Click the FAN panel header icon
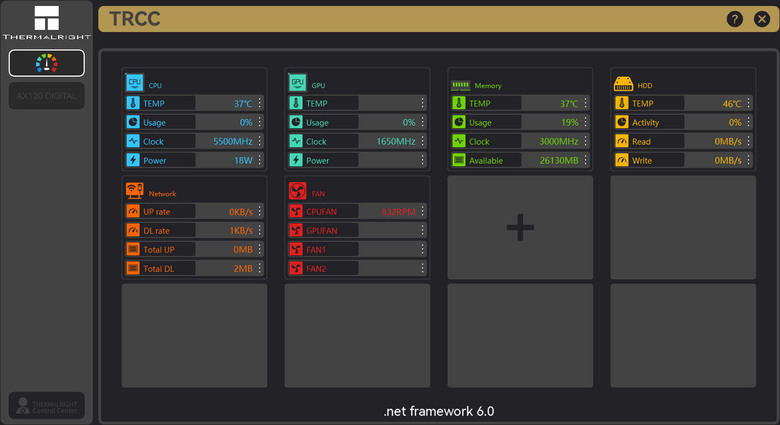The width and height of the screenshot is (780, 425). tap(297, 191)
